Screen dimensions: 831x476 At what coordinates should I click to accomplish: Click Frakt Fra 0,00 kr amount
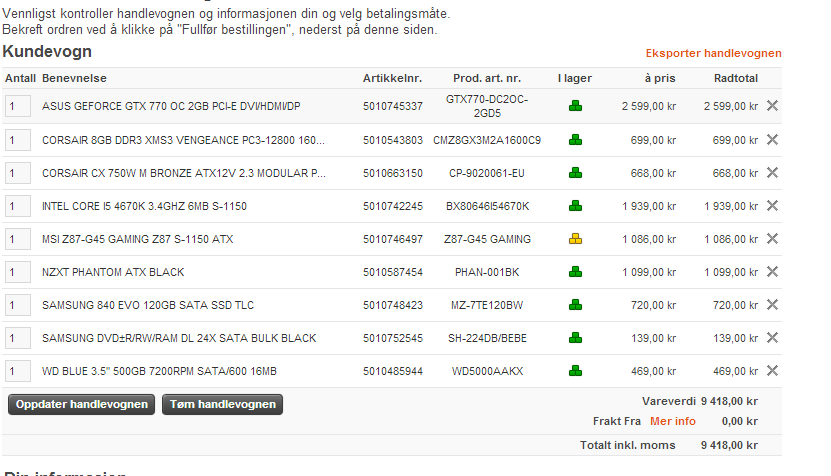point(739,421)
